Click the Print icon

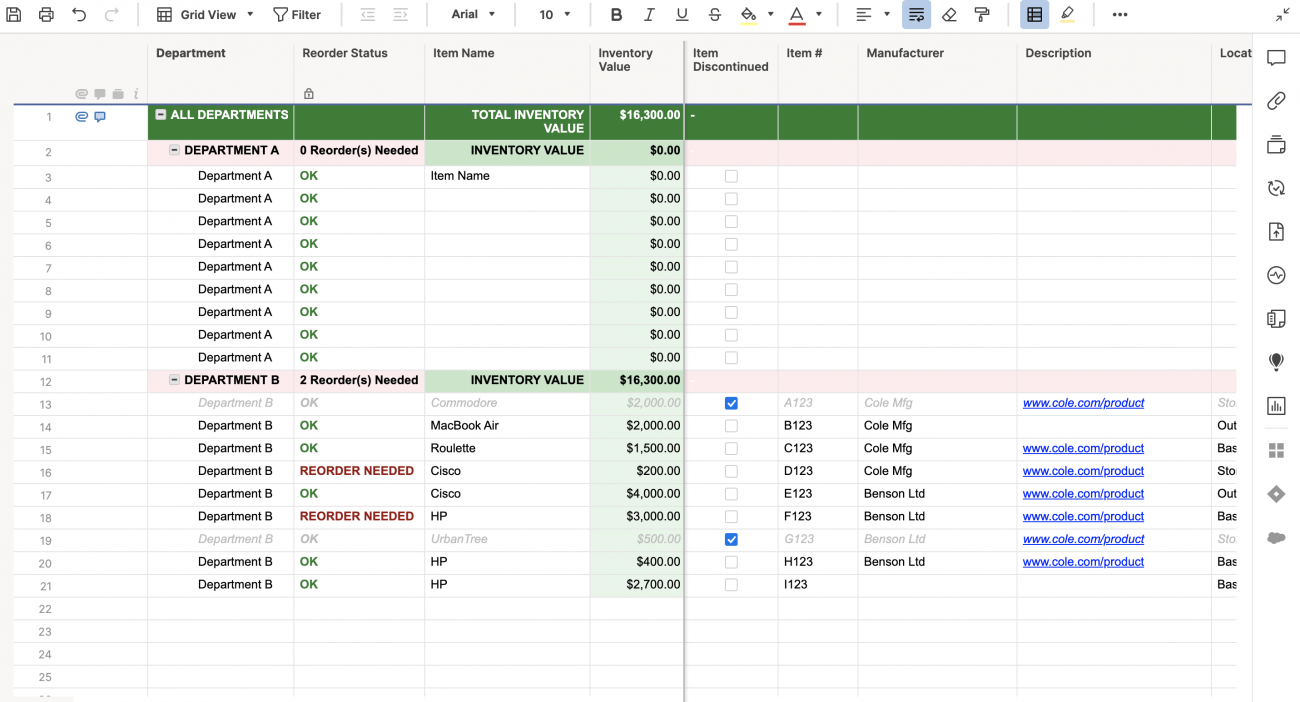pyautogui.click(x=46, y=15)
